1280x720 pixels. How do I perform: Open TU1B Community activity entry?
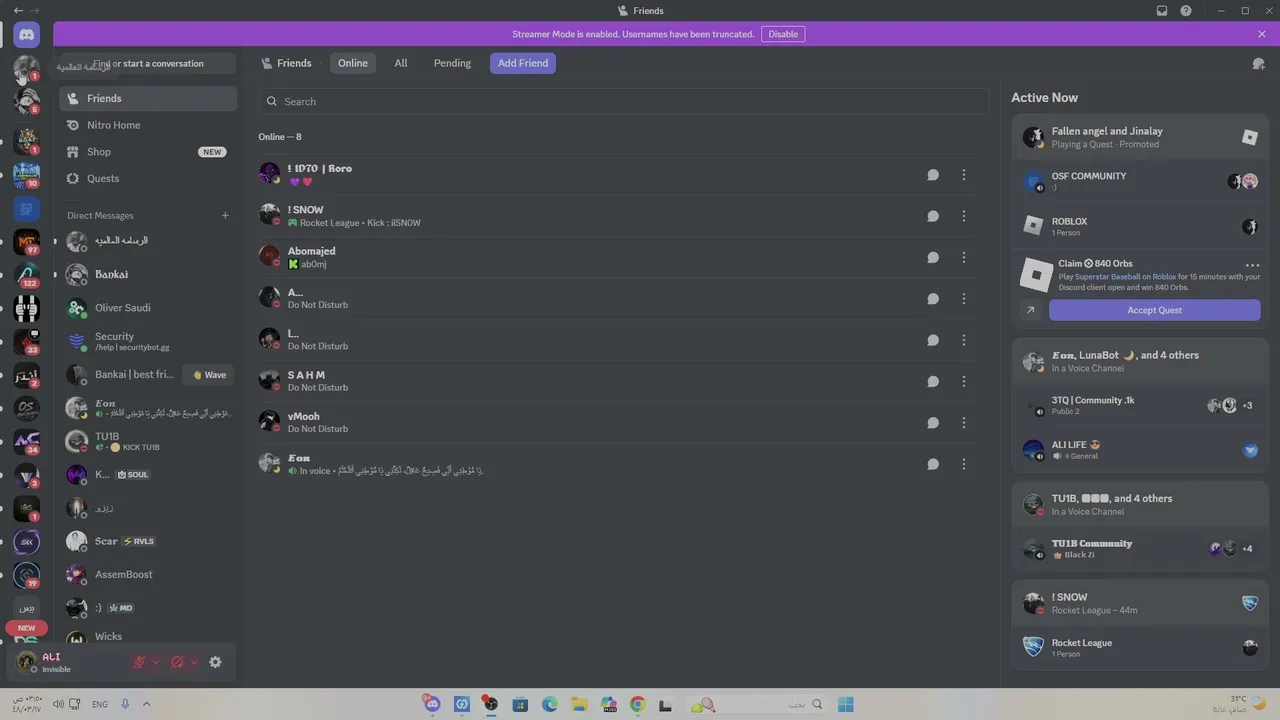click(1140, 548)
